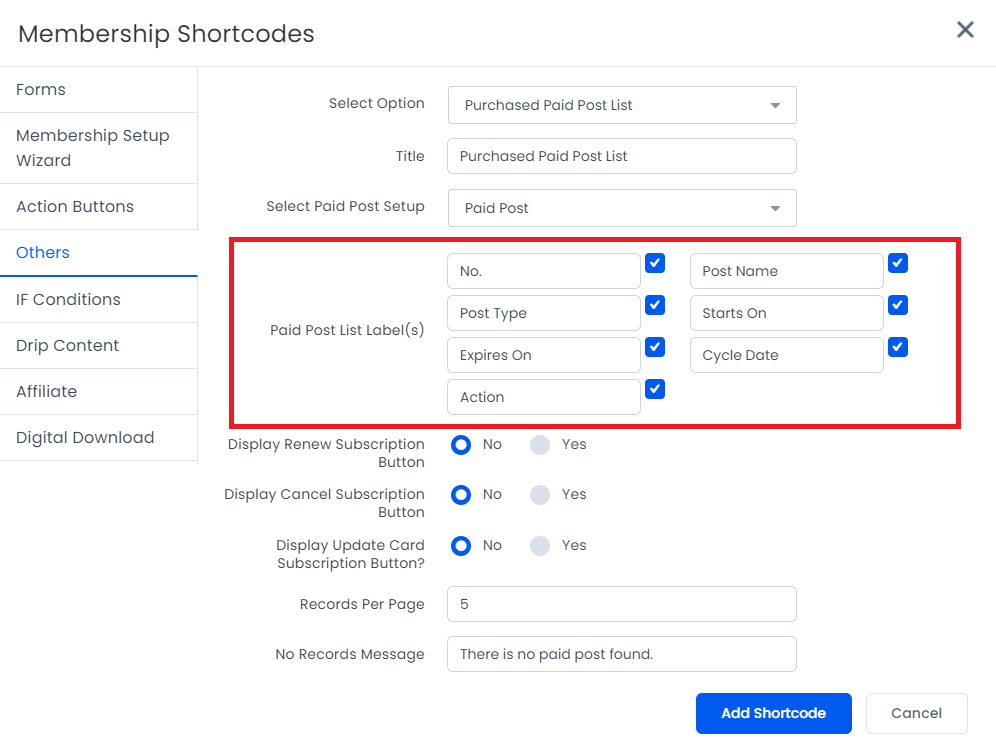Image resolution: width=996 pixels, height=745 pixels.
Task: Open the Drip Content tab
Action: (98, 346)
